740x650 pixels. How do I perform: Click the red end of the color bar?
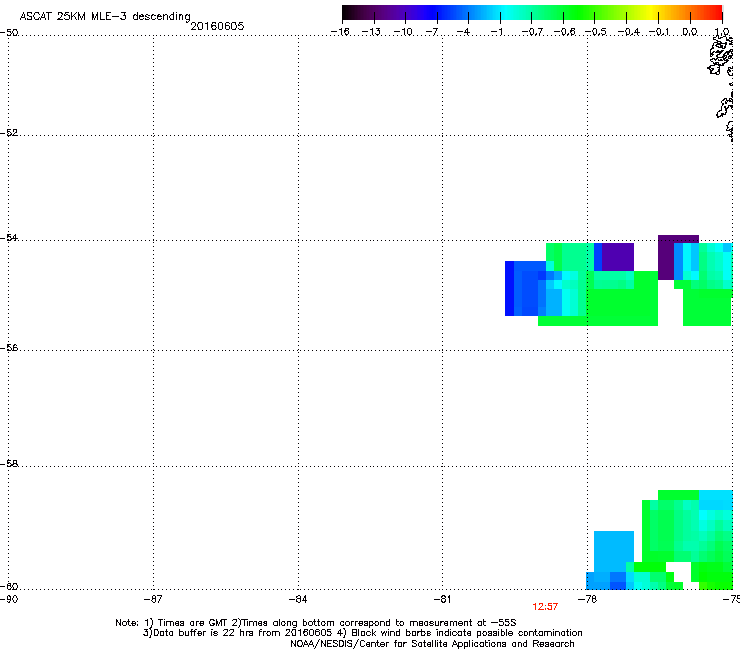[x=715, y=12]
